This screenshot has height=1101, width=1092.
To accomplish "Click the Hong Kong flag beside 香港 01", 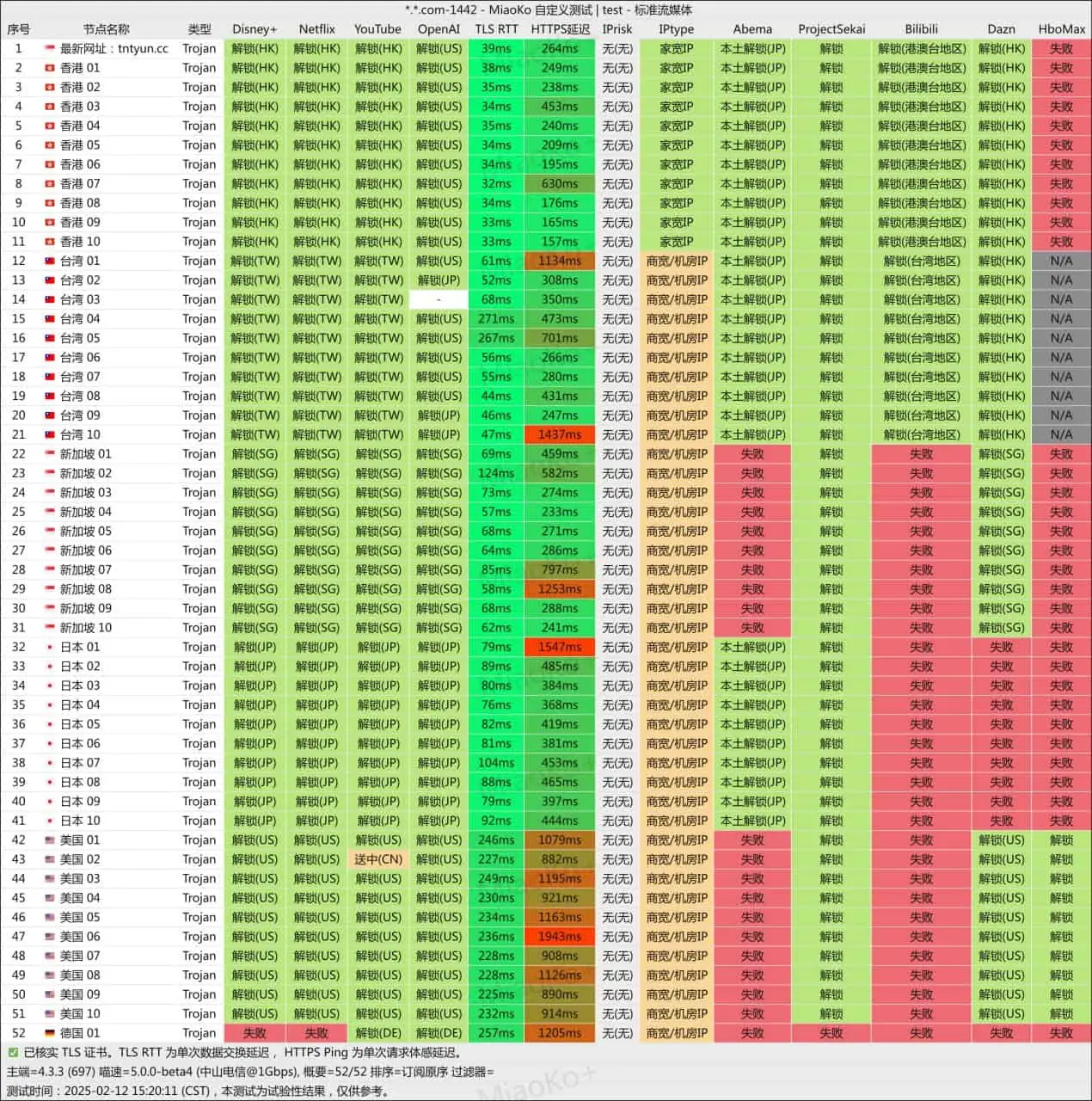I will pos(50,68).
